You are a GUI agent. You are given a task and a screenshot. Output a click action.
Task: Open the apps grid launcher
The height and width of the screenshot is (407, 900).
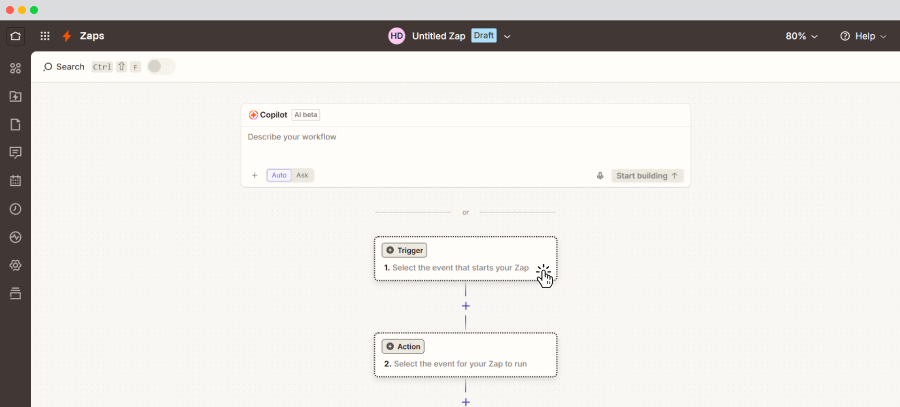[45, 36]
